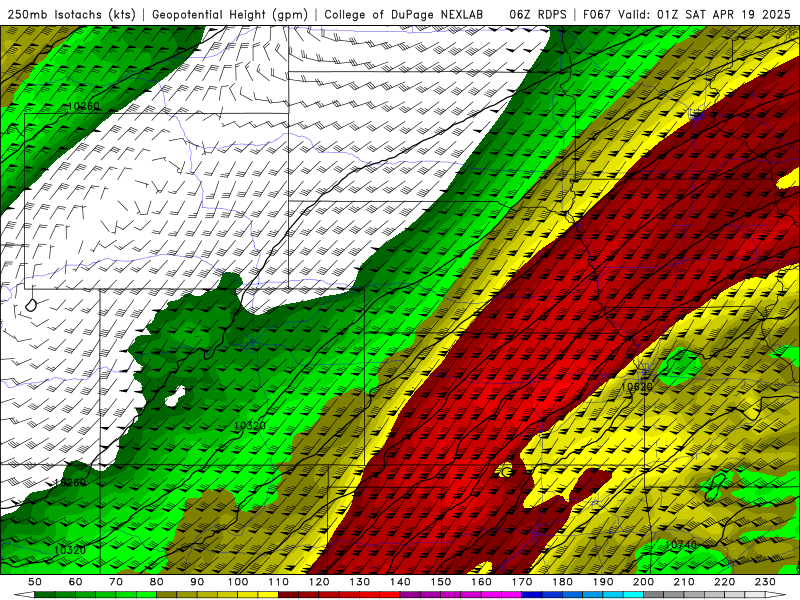The width and height of the screenshot is (800, 600).
Task: Click the "200" value on the color scale
Action: 643,582
